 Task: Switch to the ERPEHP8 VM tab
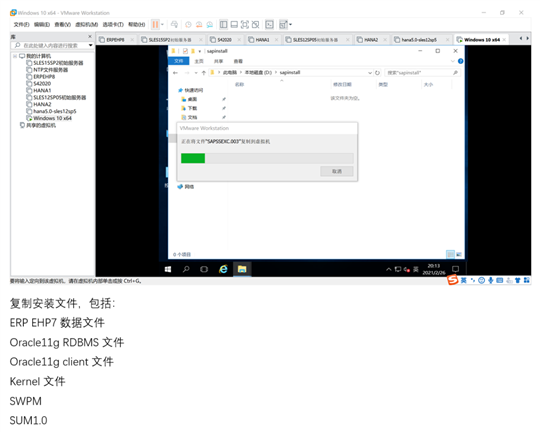(115, 40)
